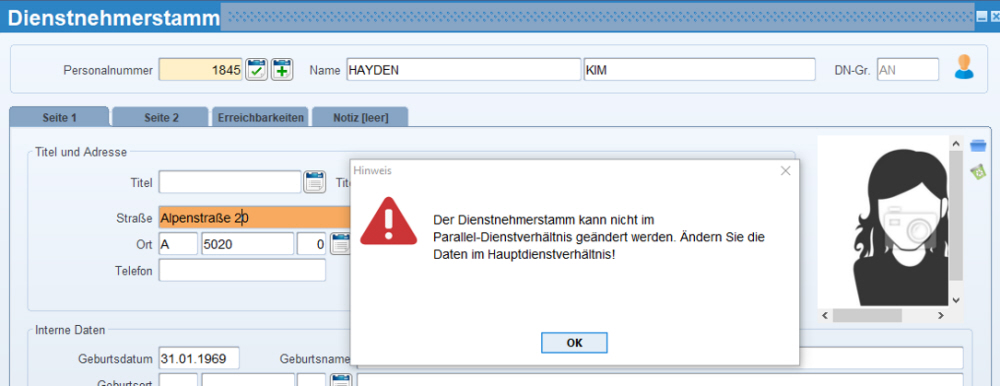Click the horizontal scrollbar thumb under the photo
1000x386 pixels.
(x=867, y=315)
